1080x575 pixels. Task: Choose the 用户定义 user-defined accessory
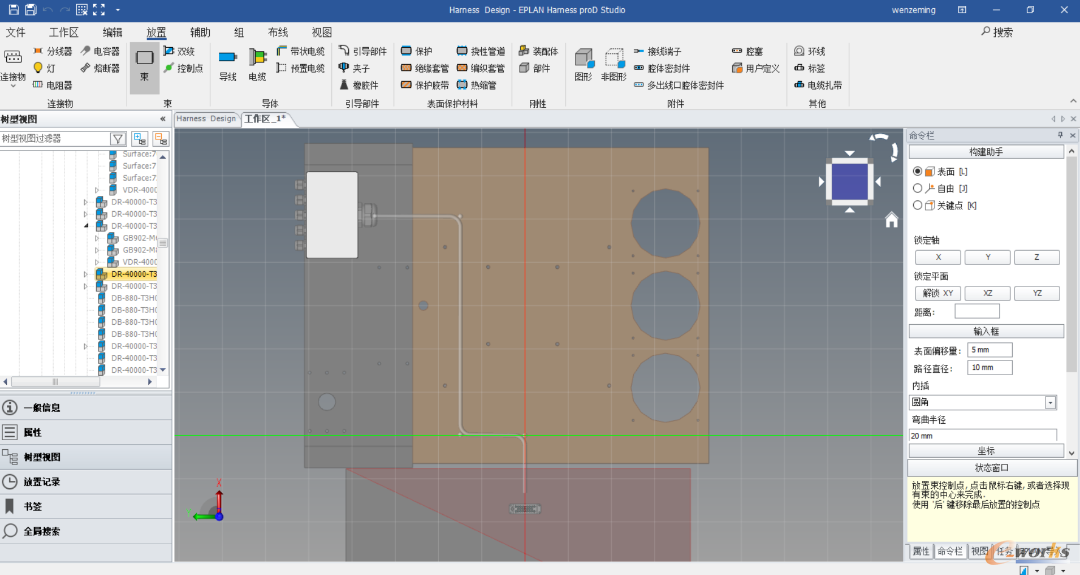[x=756, y=68]
